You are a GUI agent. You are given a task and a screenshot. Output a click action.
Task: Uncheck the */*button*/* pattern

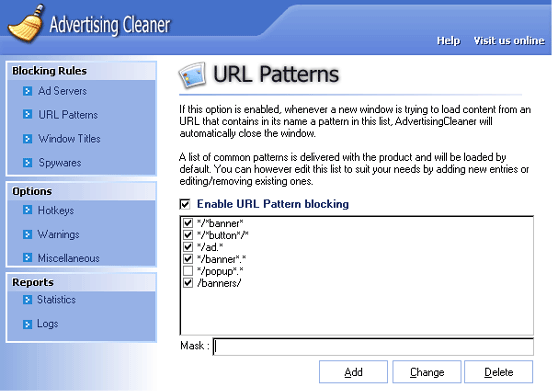[x=188, y=235]
